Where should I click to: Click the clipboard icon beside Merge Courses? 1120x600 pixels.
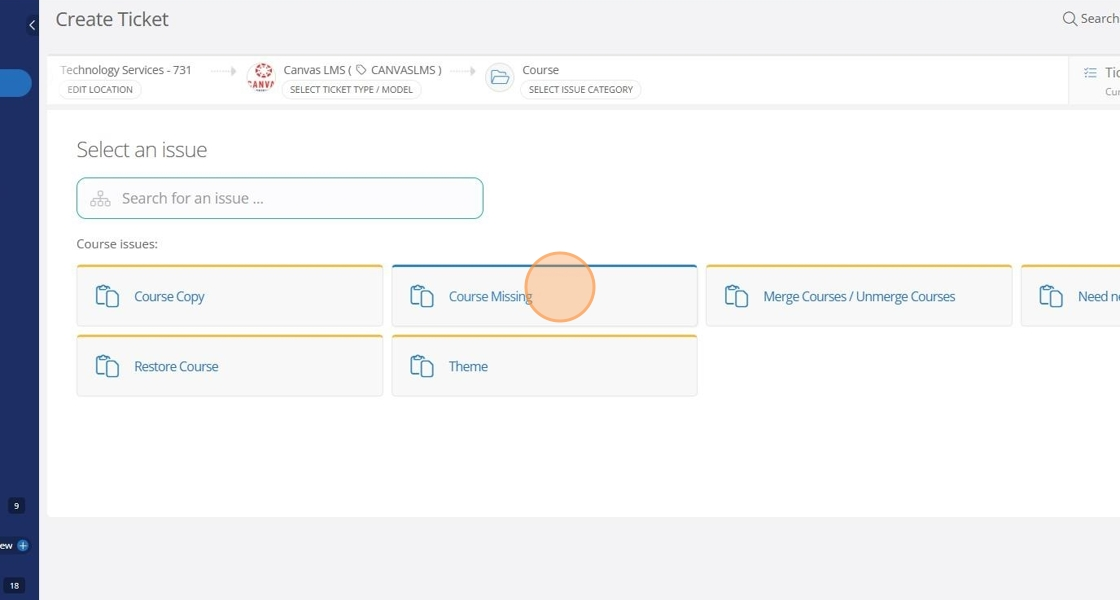point(736,297)
